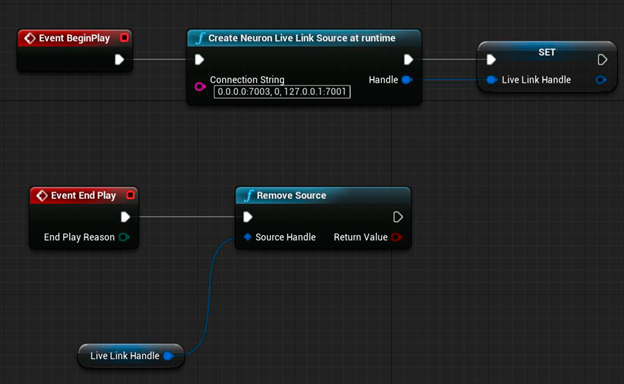Viewport: 624px width, 384px height.
Task: Select Create Neuron Live Link Source node title
Action: 302,38
